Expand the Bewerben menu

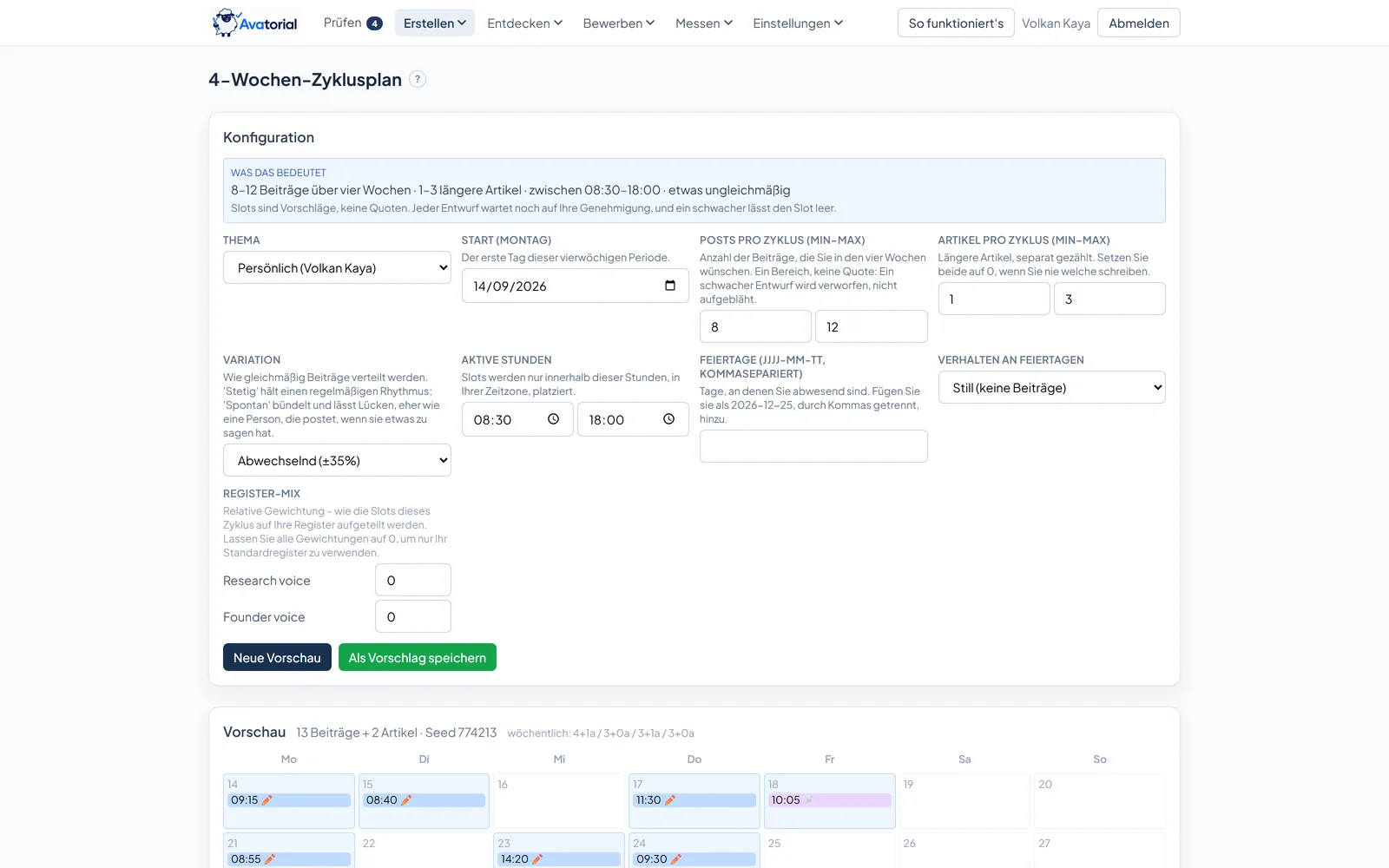(x=619, y=23)
